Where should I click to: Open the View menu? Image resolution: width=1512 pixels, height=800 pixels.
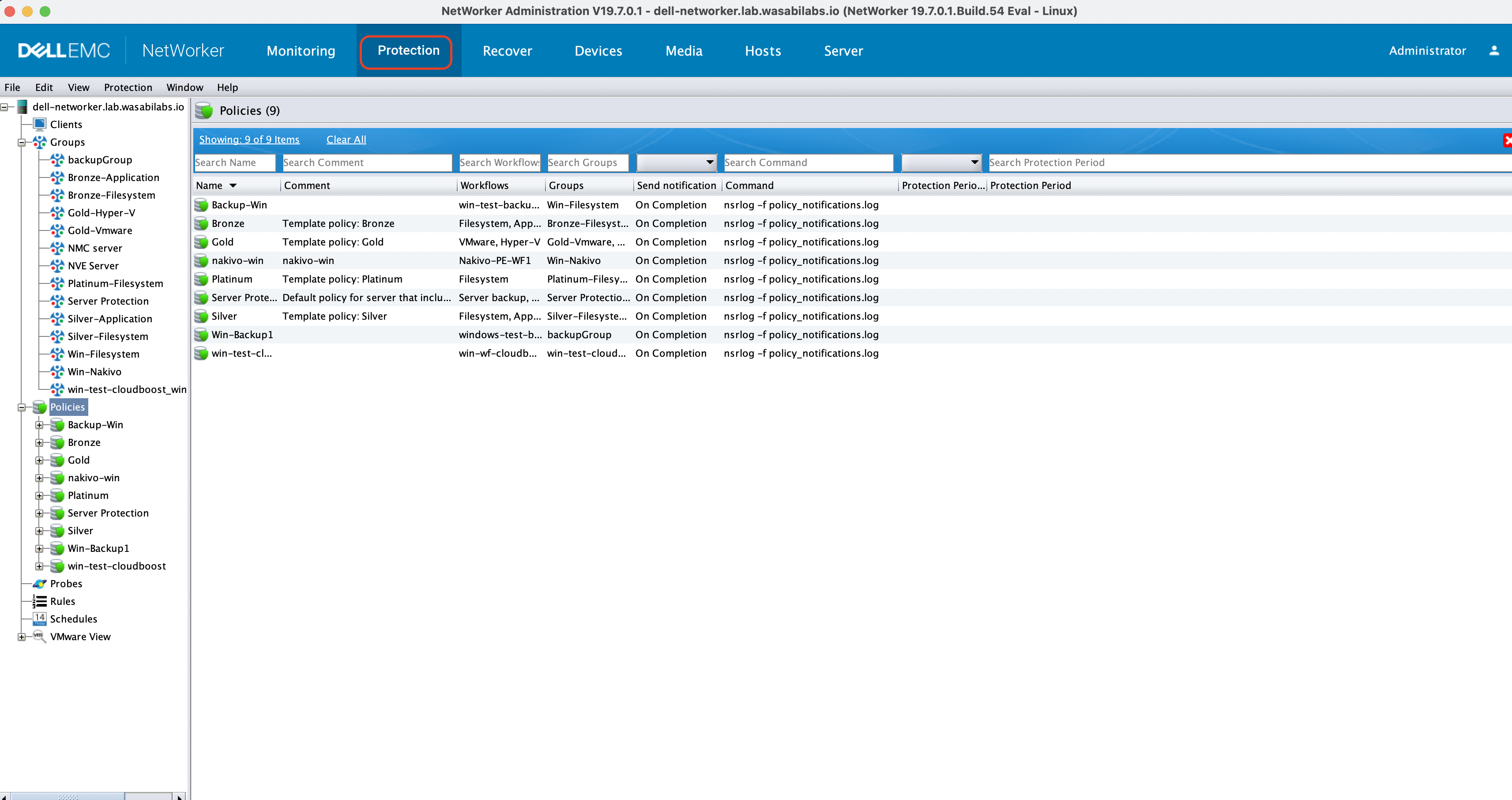(x=79, y=87)
